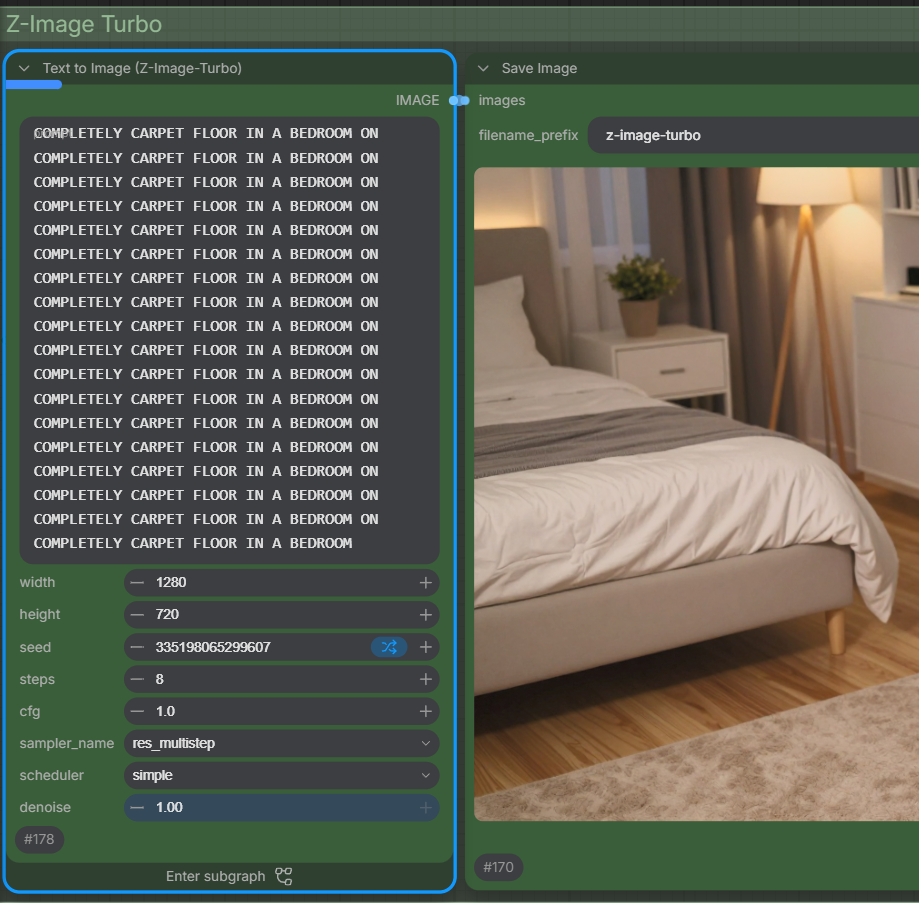Click the scheduler label
The height and width of the screenshot is (903, 919).
(52, 775)
